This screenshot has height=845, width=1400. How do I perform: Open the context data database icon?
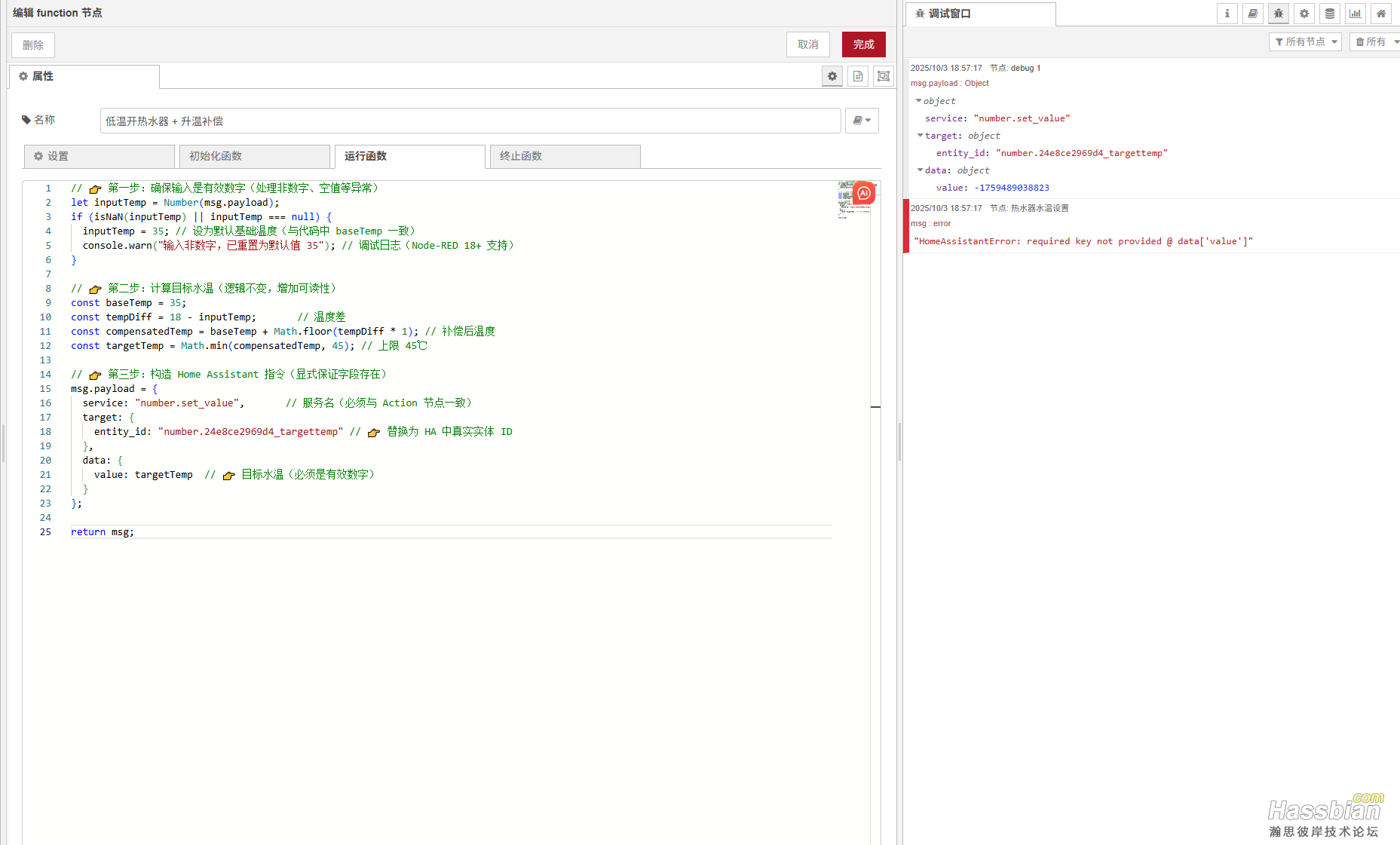point(1329,14)
